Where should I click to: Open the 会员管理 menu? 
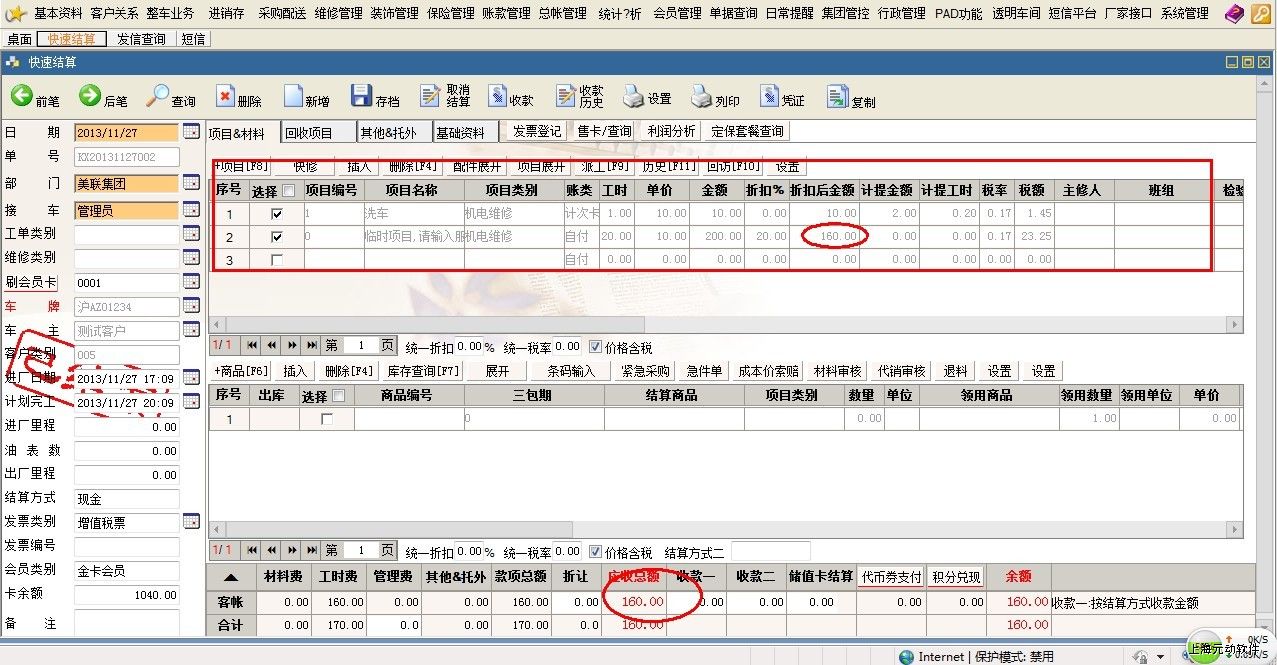[677, 14]
